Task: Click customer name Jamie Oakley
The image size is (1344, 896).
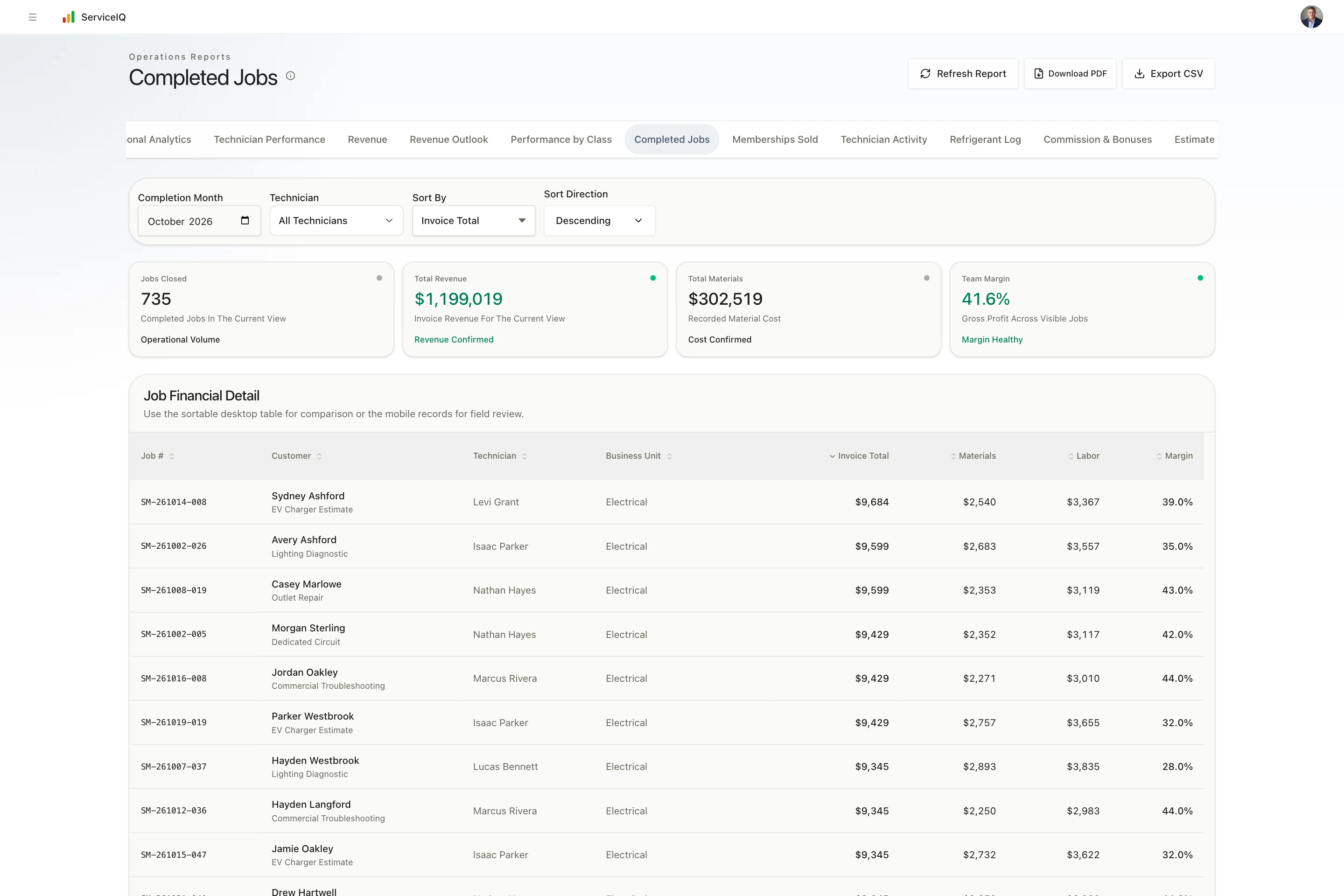Action: (302, 849)
